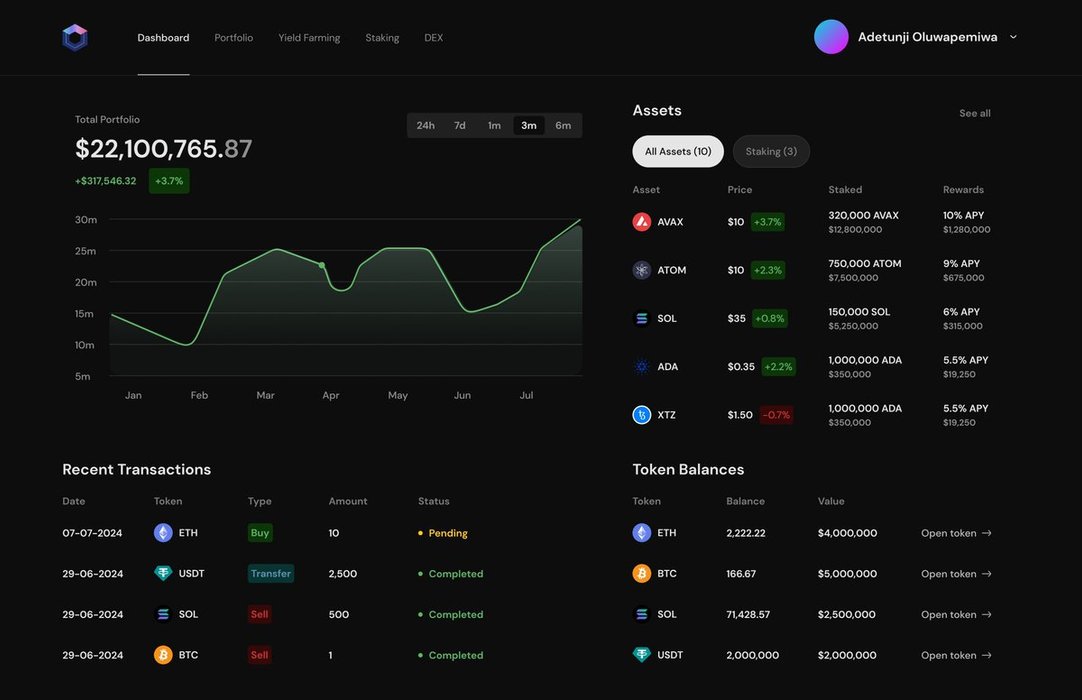The width and height of the screenshot is (1082, 700).
Task: Expand the user profile dropdown chevron
Action: [x=1013, y=37]
